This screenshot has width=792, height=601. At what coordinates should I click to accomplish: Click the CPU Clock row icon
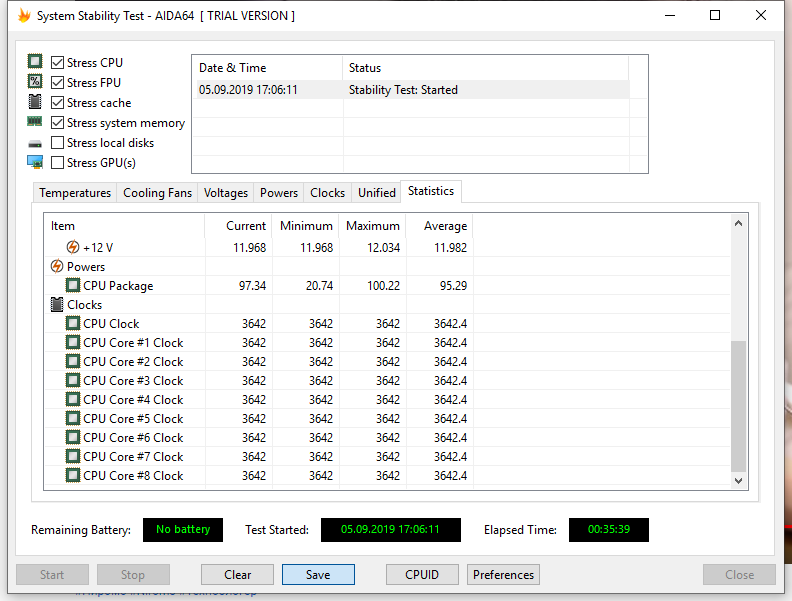tap(73, 323)
